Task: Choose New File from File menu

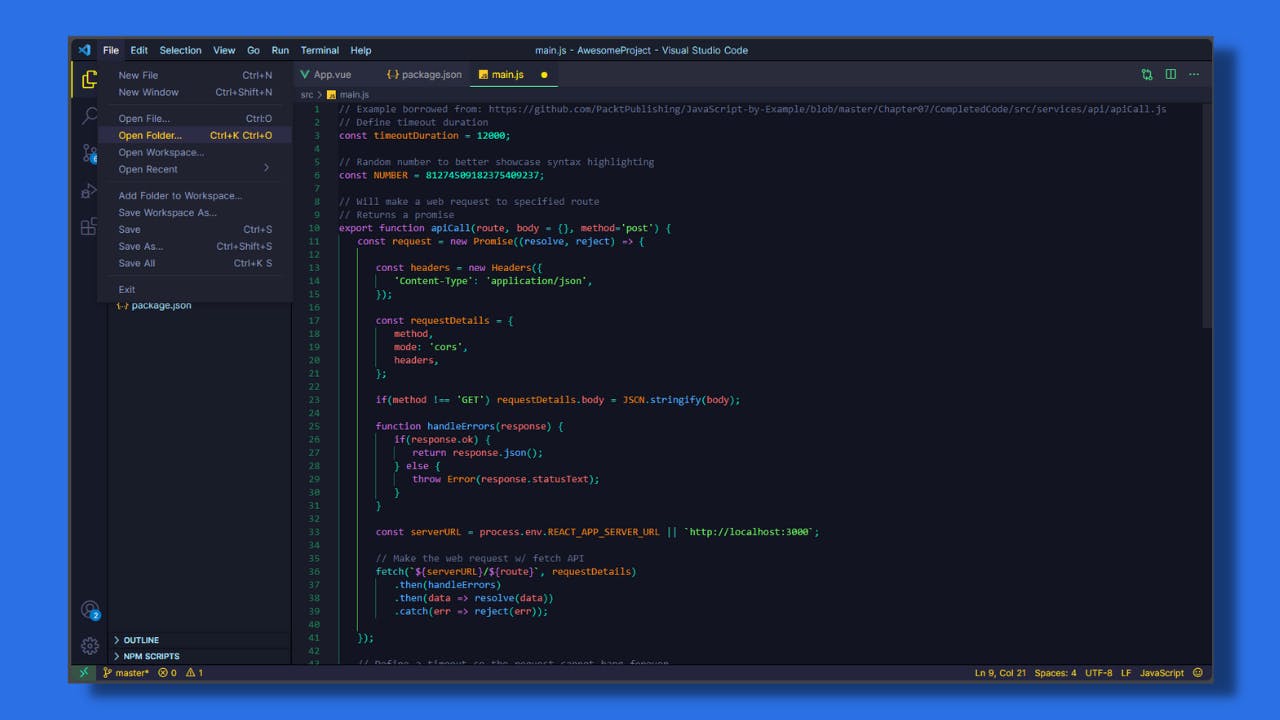Action: point(195,75)
